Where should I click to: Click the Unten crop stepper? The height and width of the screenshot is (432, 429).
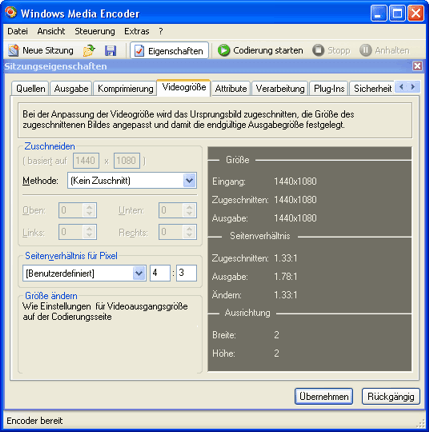[178, 210]
